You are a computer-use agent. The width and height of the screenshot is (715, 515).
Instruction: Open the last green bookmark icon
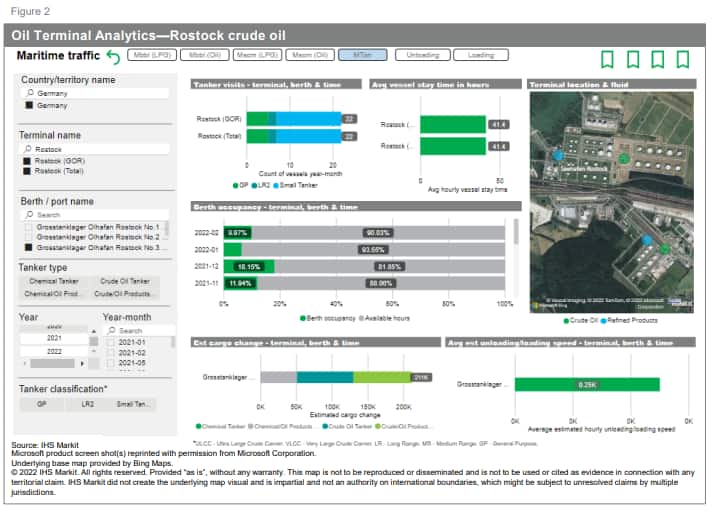682,60
